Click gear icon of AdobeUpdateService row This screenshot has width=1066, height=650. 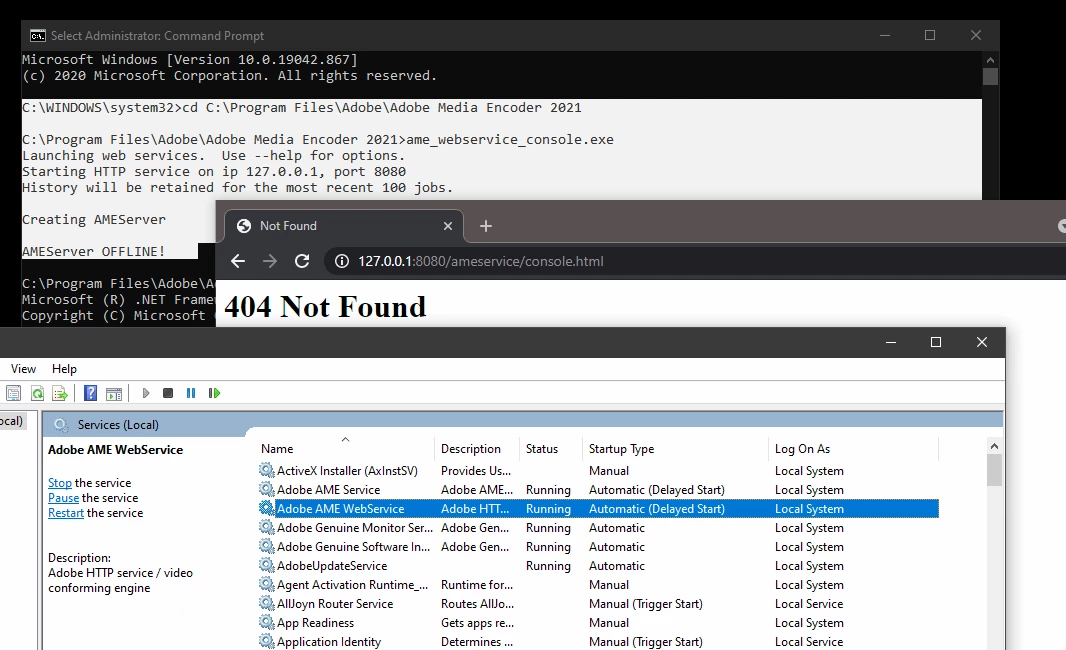tap(266, 565)
